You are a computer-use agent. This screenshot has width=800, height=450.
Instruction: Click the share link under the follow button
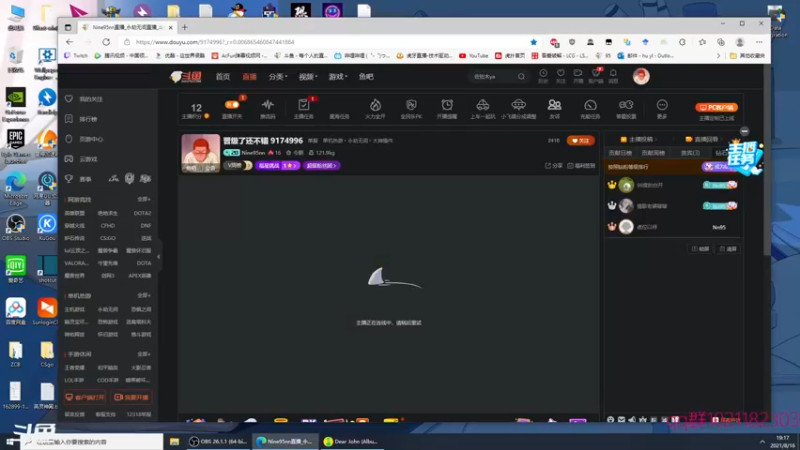pyautogui.click(x=554, y=165)
